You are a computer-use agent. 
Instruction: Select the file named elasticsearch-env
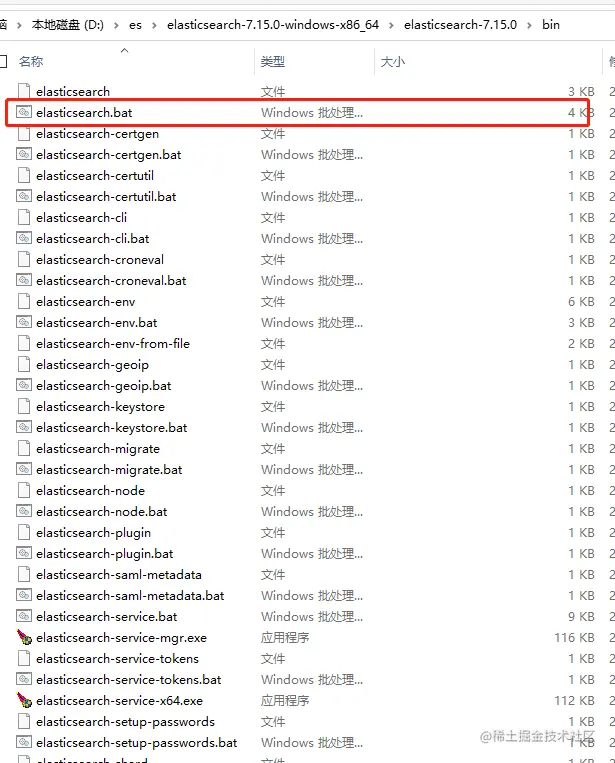pos(85,302)
